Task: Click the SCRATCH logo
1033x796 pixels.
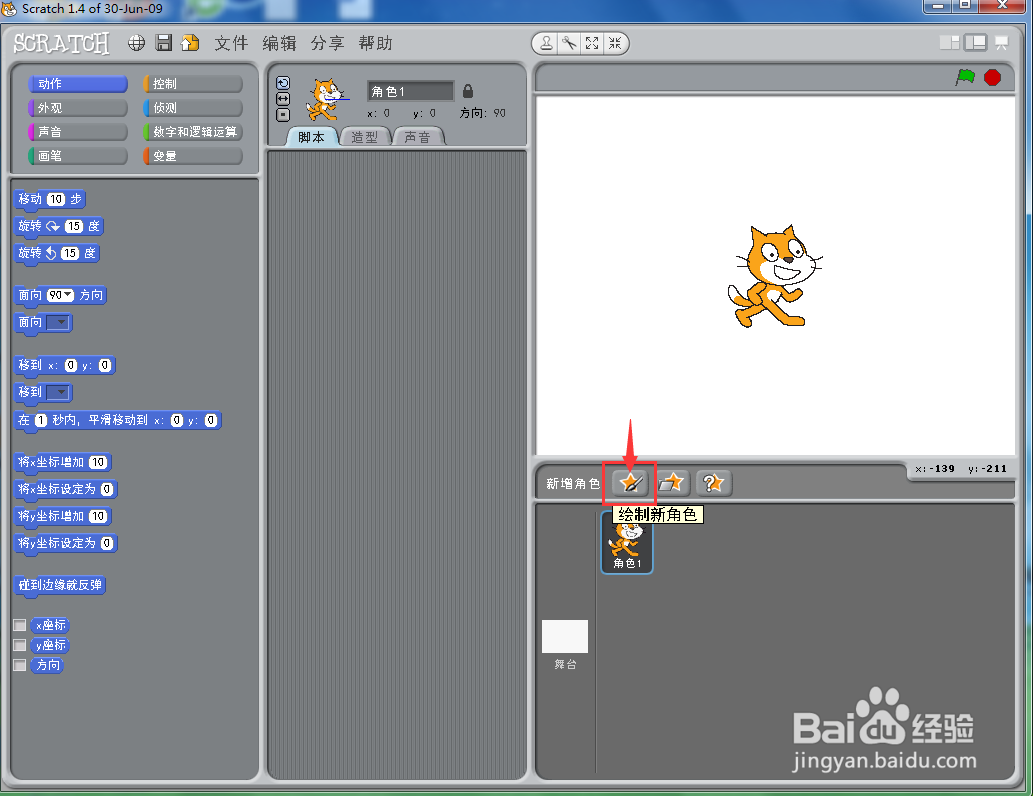Action: click(61, 43)
